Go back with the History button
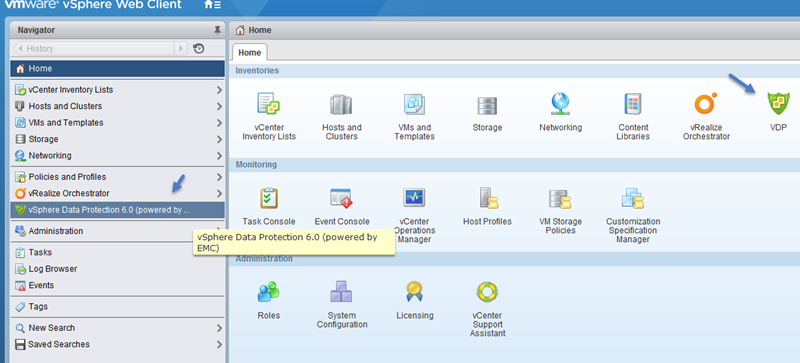The width and height of the screenshot is (800, 363). (x=93, y=49)
